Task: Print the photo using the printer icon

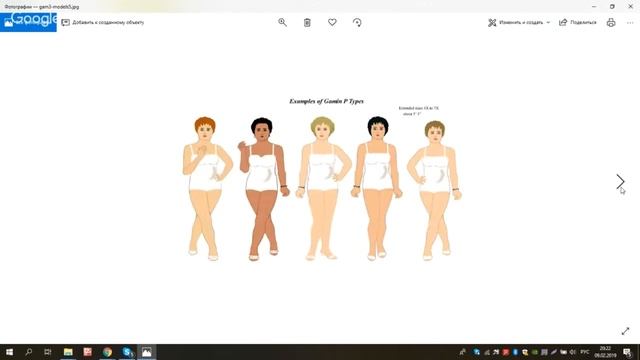Action: pos(611,22)
